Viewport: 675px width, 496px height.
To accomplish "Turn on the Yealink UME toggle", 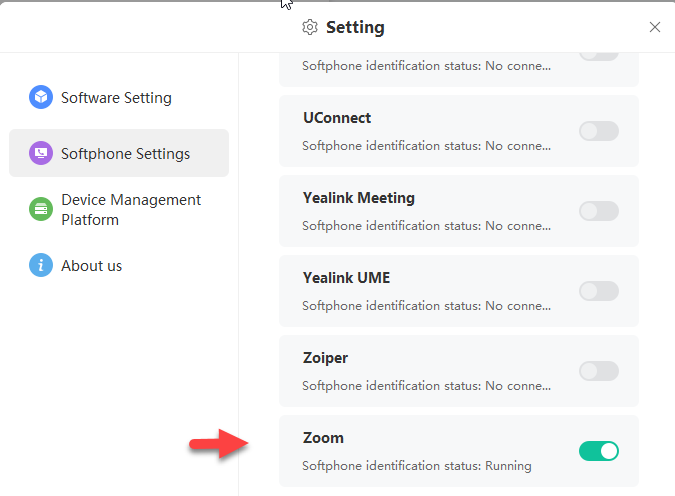I will tap(598, 291).
